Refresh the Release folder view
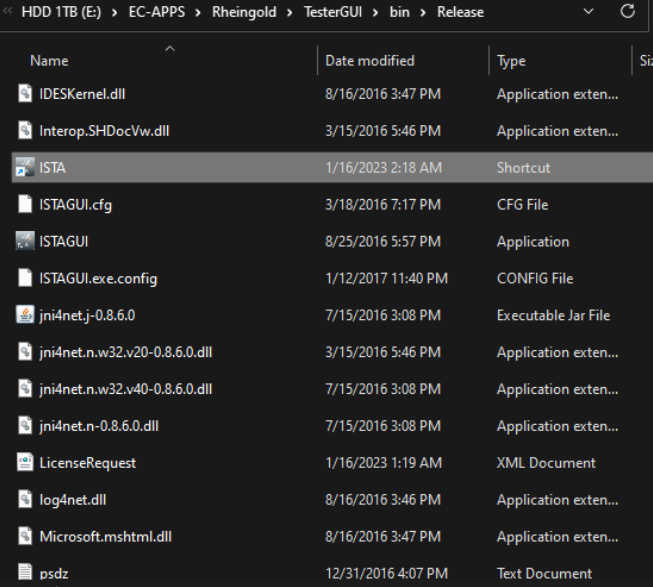The width and height of the screenshot is (653, 587). [627, 12]
